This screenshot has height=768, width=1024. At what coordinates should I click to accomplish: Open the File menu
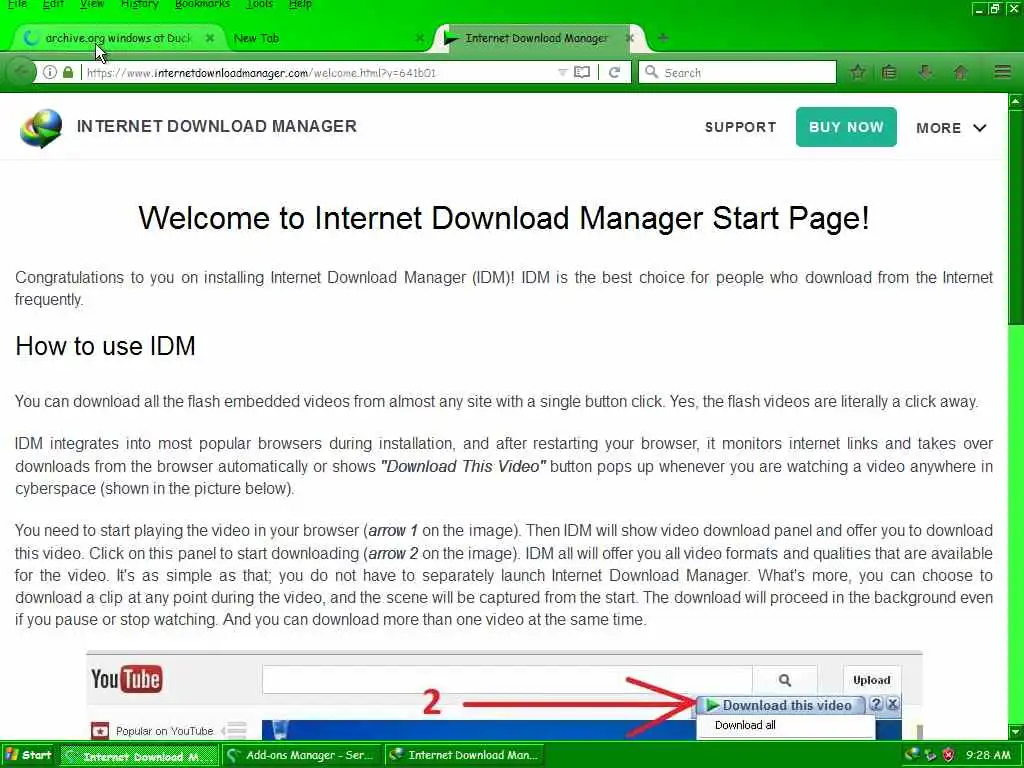17,5
